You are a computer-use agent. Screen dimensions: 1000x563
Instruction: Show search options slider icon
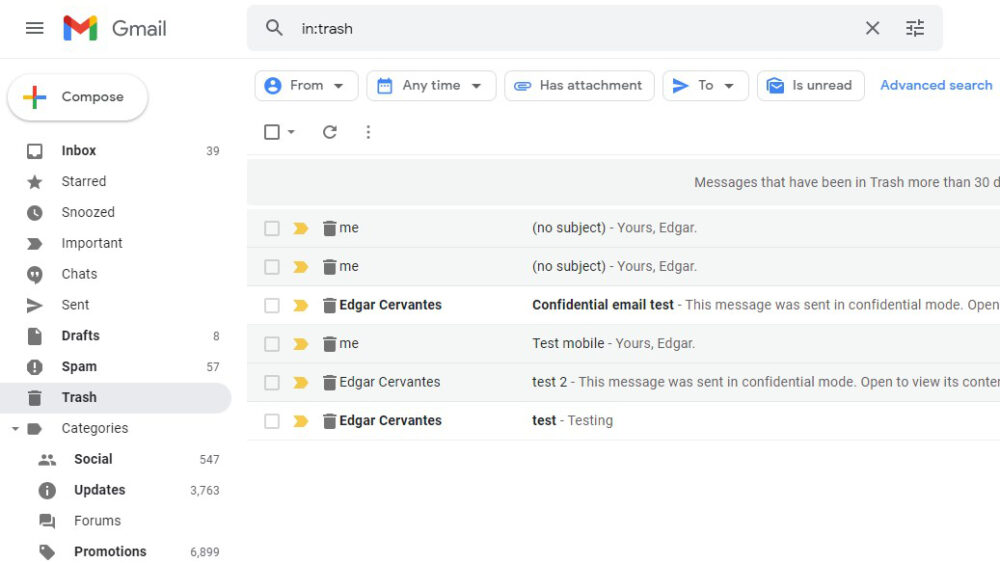915,28
